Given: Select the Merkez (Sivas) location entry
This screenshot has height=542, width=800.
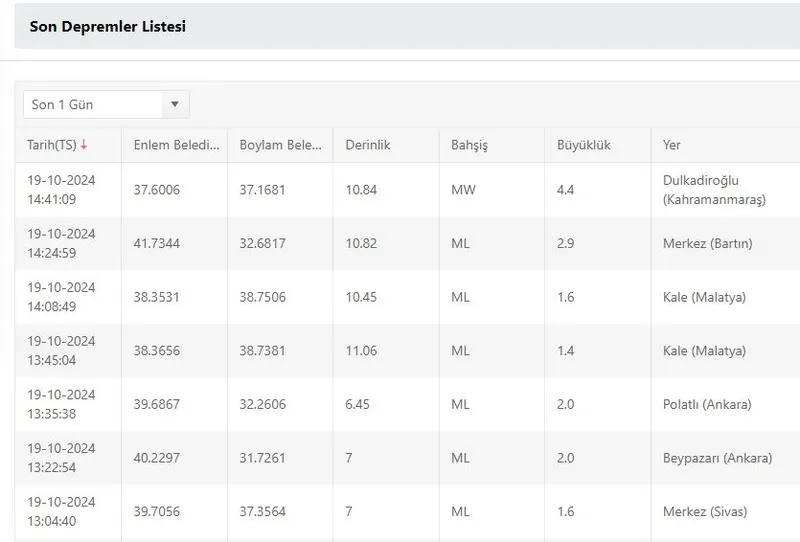Looking at the screenshot, I should tap(704, 512).
